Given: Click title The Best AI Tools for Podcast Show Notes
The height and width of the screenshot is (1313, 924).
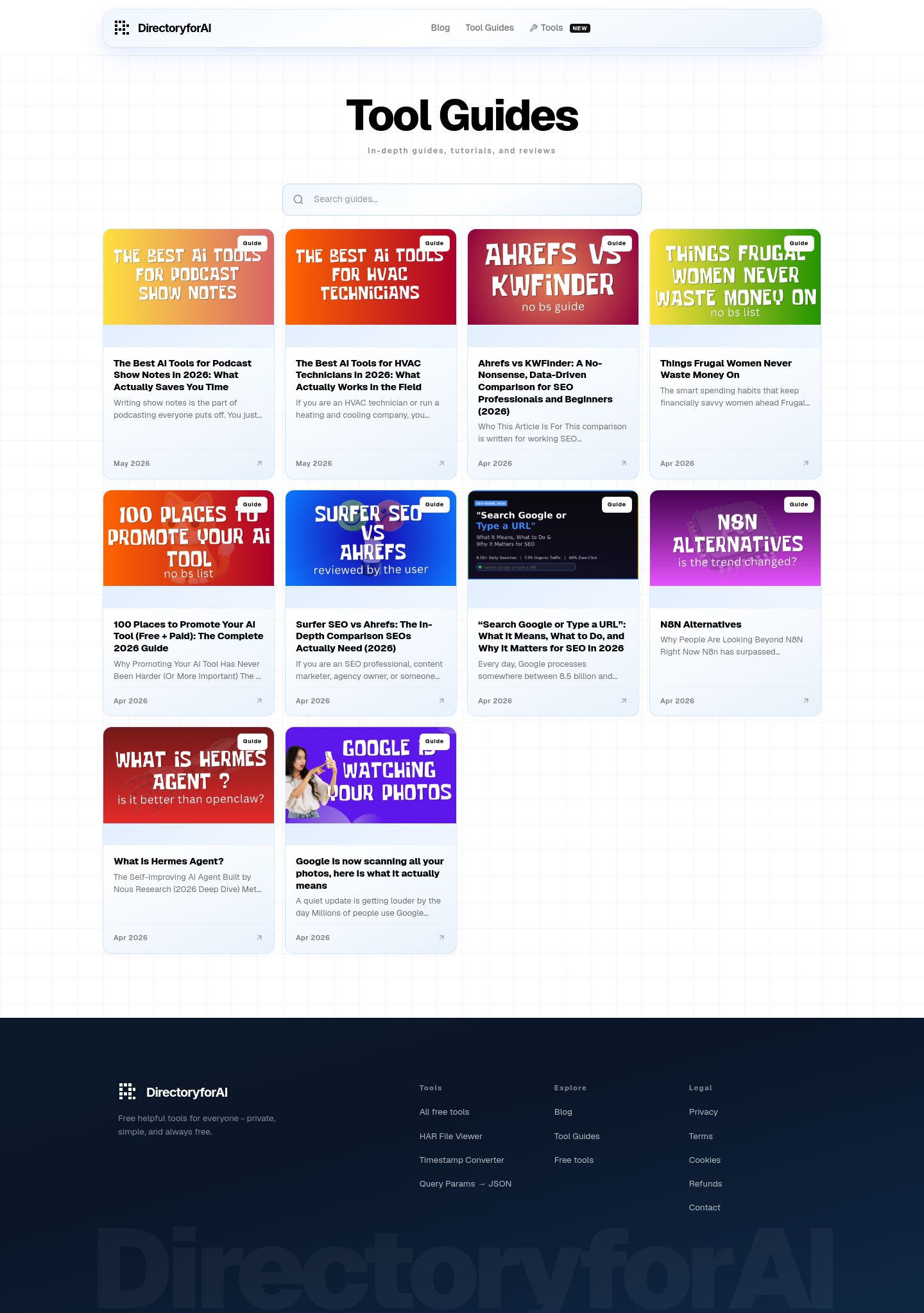Looking at the screenshot, I should click(x=183, y=375).
